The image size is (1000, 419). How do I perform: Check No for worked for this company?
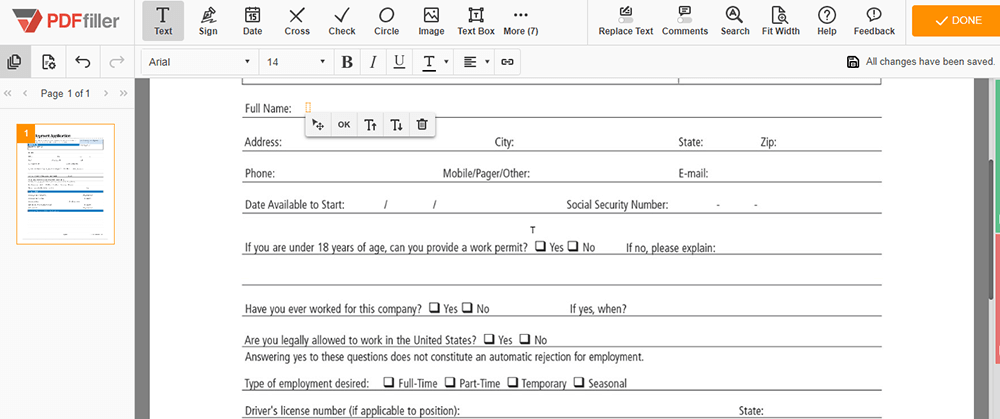coord(468,308)
